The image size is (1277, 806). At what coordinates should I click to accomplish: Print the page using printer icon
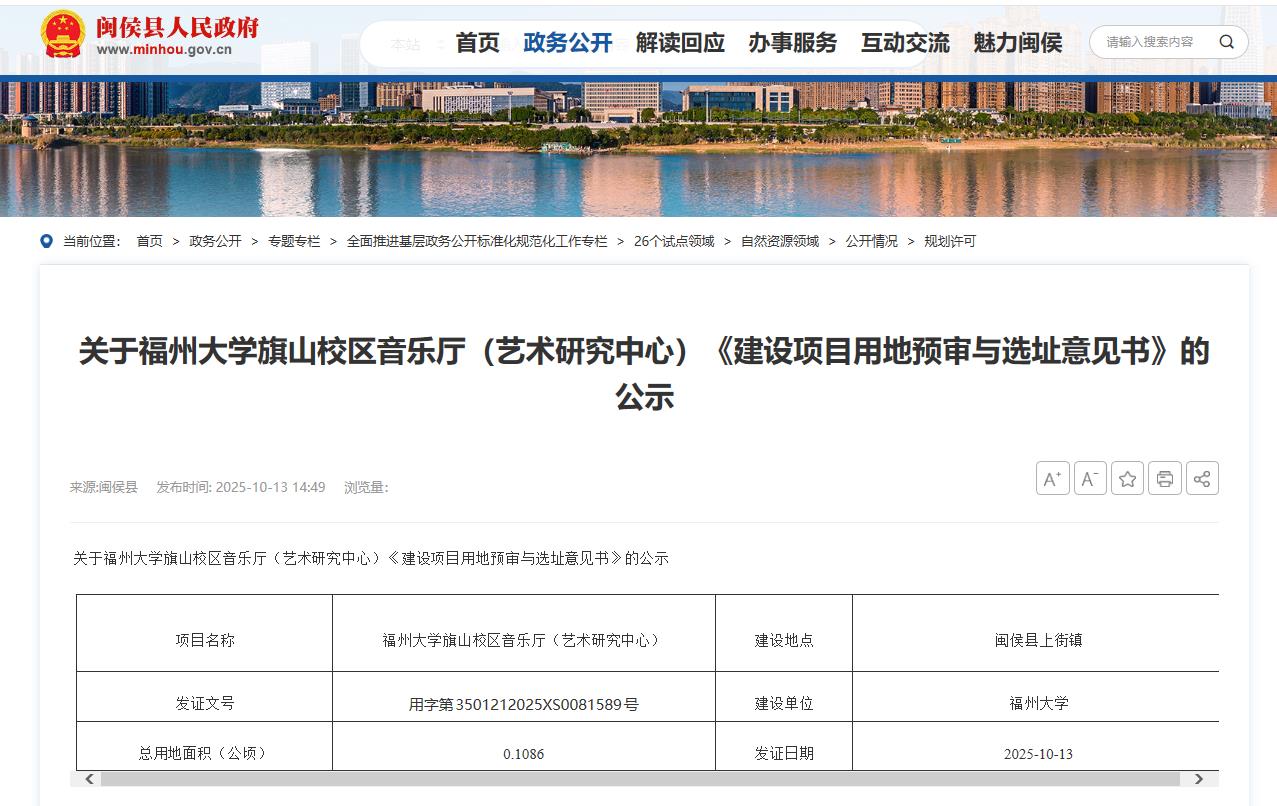pyautogui.click(x=1165, y=479)
